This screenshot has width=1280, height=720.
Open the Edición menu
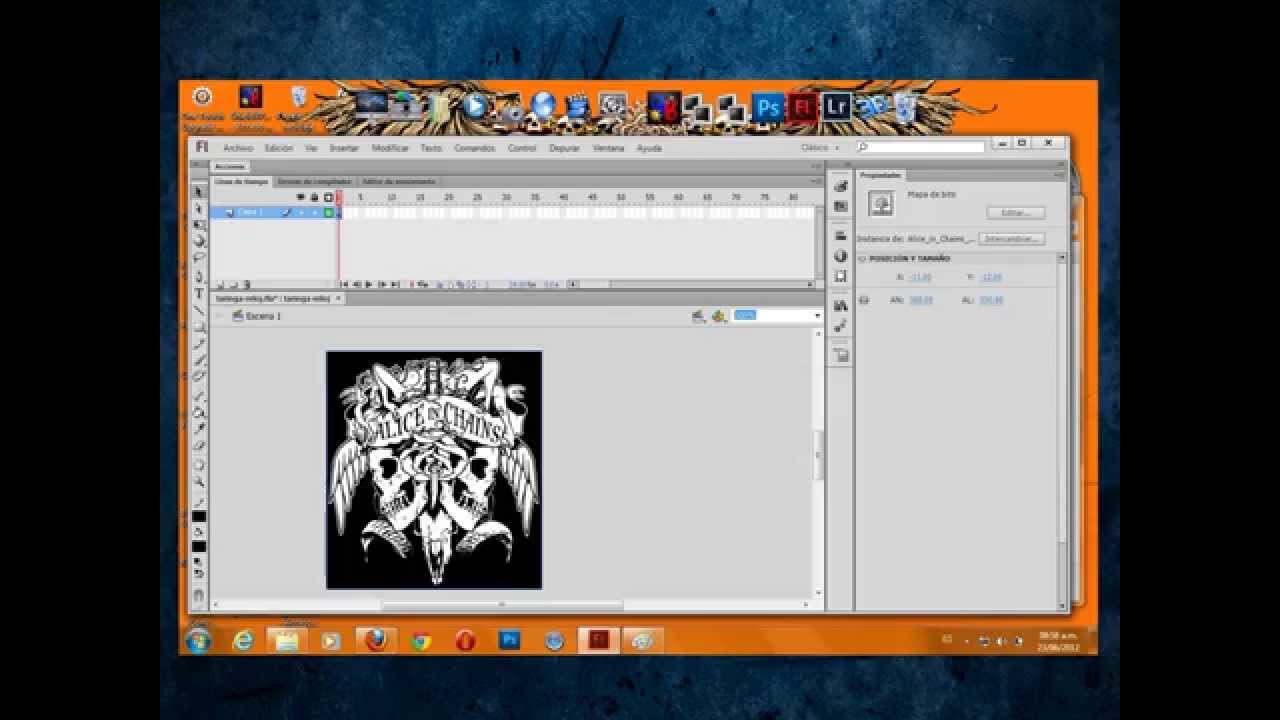[x=279, y=148]
